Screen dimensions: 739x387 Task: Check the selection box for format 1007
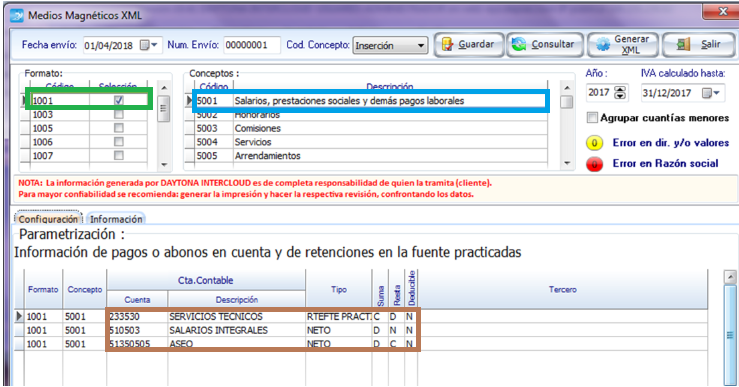(x=119, y=156)
